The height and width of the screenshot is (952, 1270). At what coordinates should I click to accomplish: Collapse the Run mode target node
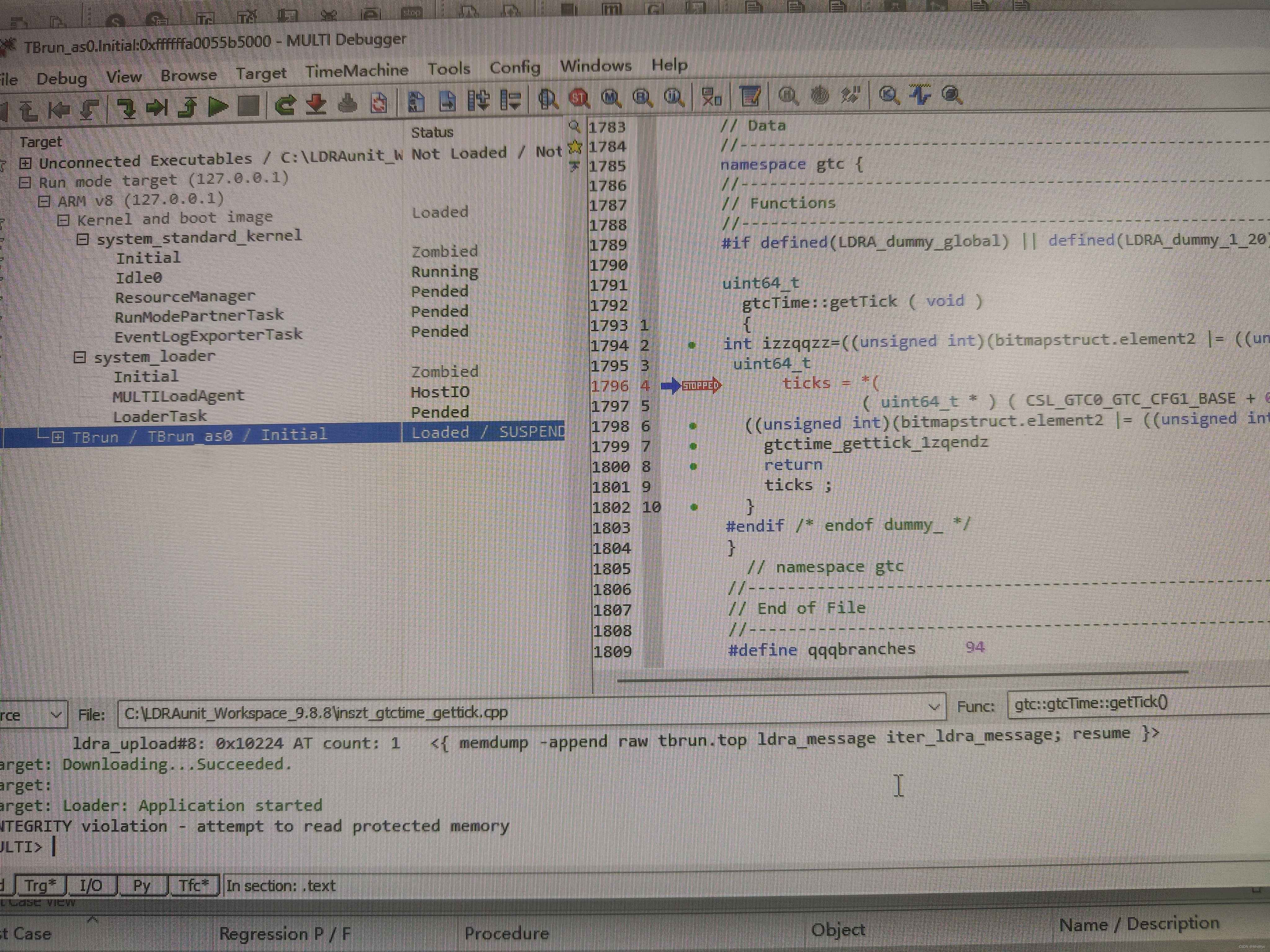click(25, 183)
